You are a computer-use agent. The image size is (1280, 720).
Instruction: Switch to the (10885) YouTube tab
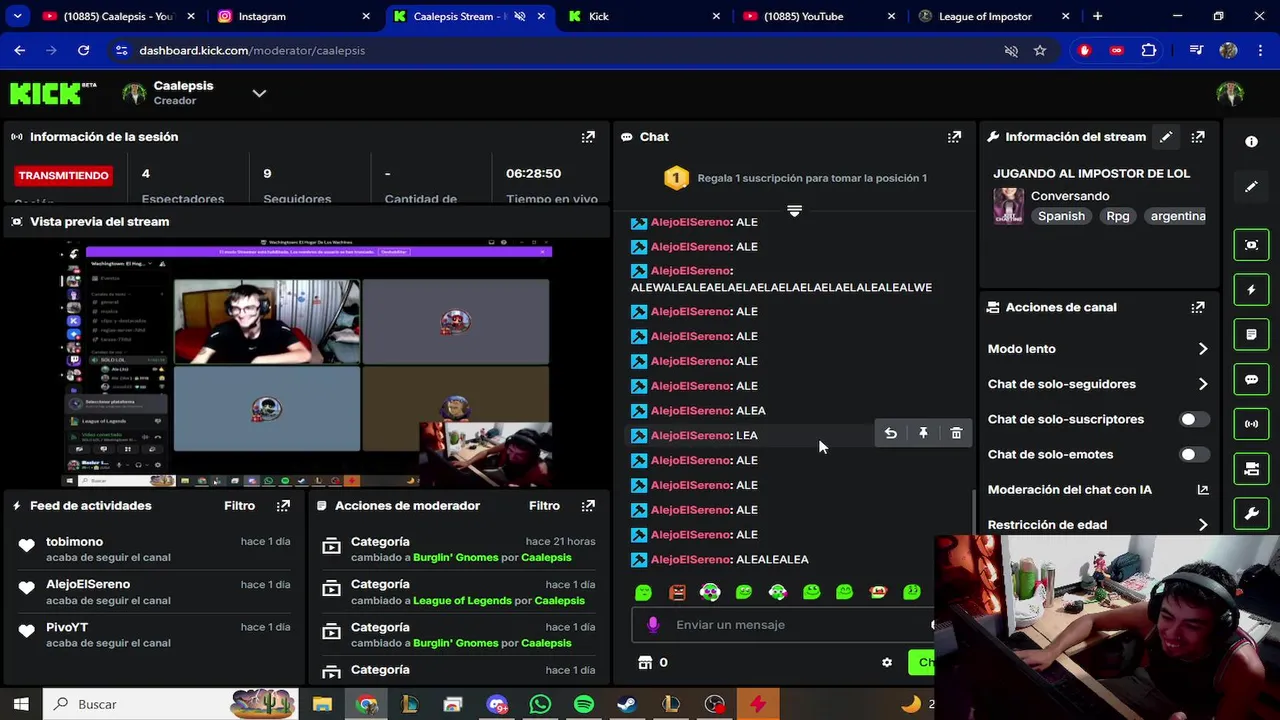point(818,16)
